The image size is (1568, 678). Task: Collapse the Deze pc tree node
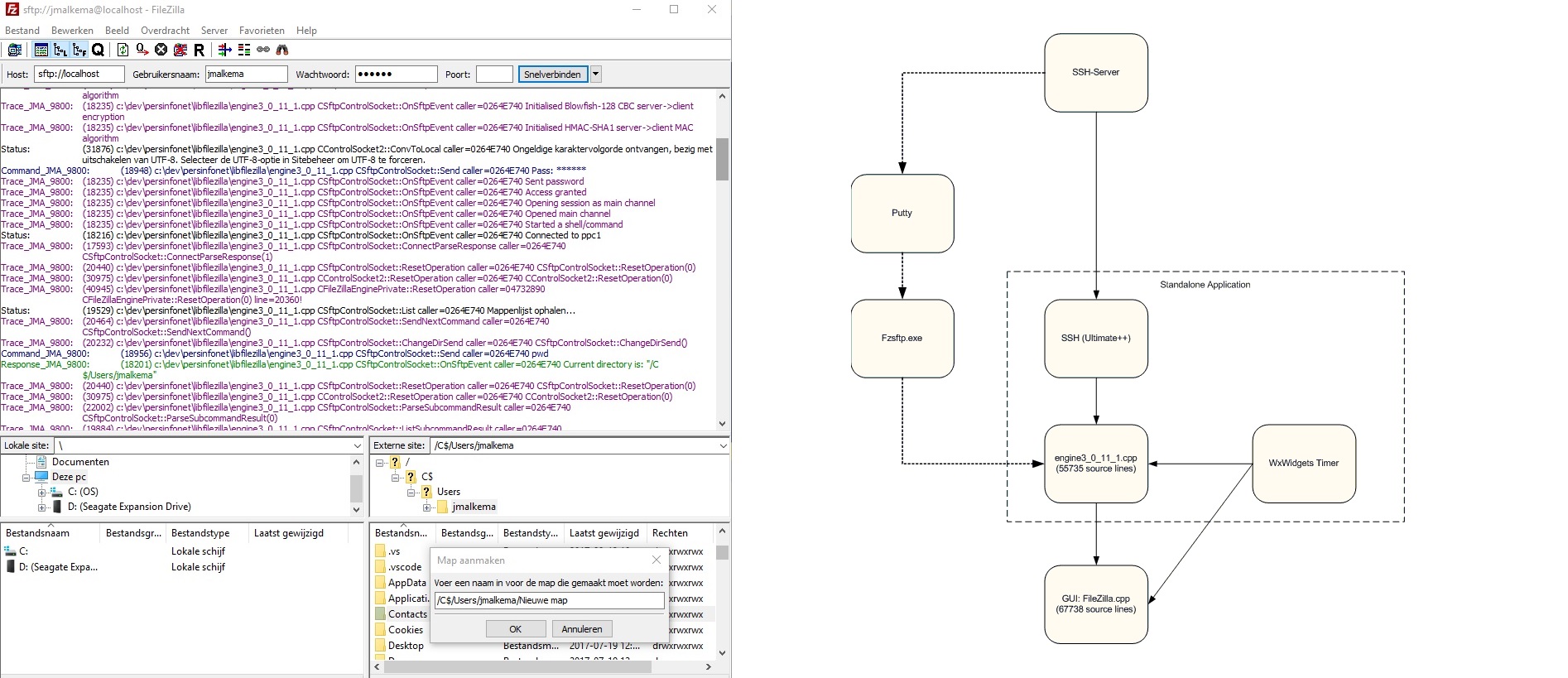(26, 478)
